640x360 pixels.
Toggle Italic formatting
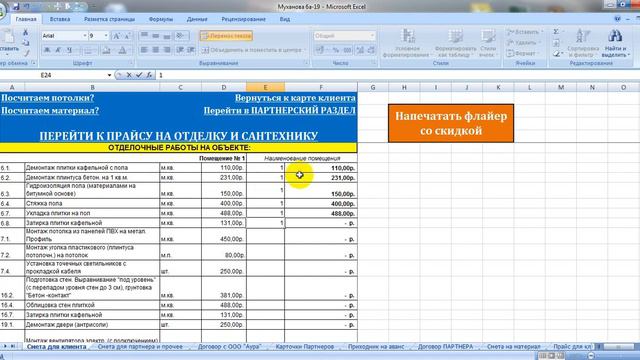(x=58, y=50)
